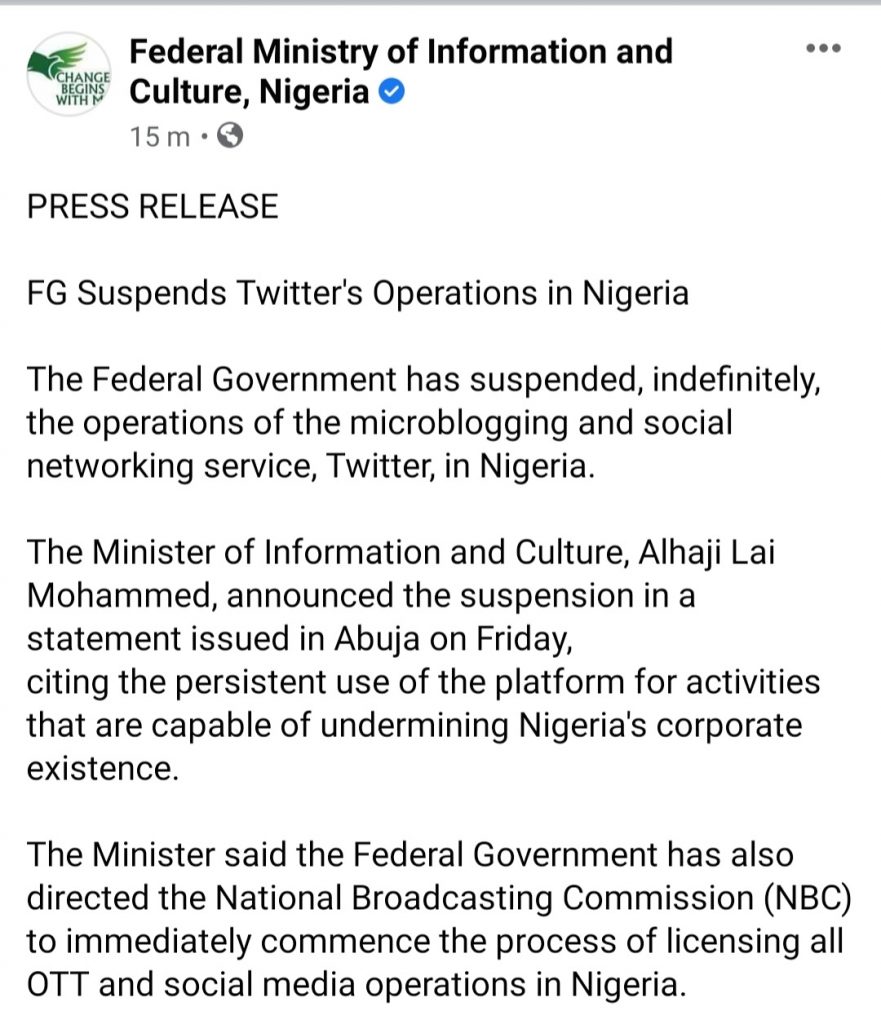Click the line about undermining Nigeria's corporate

click(415, 726)
